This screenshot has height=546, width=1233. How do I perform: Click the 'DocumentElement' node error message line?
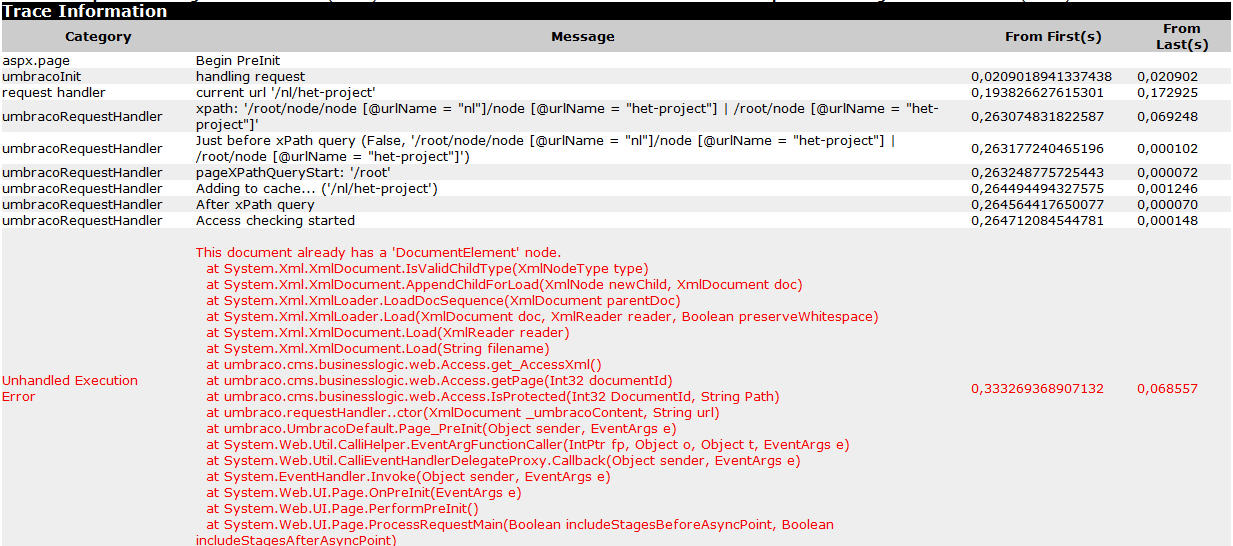click(x=378, y=252)
